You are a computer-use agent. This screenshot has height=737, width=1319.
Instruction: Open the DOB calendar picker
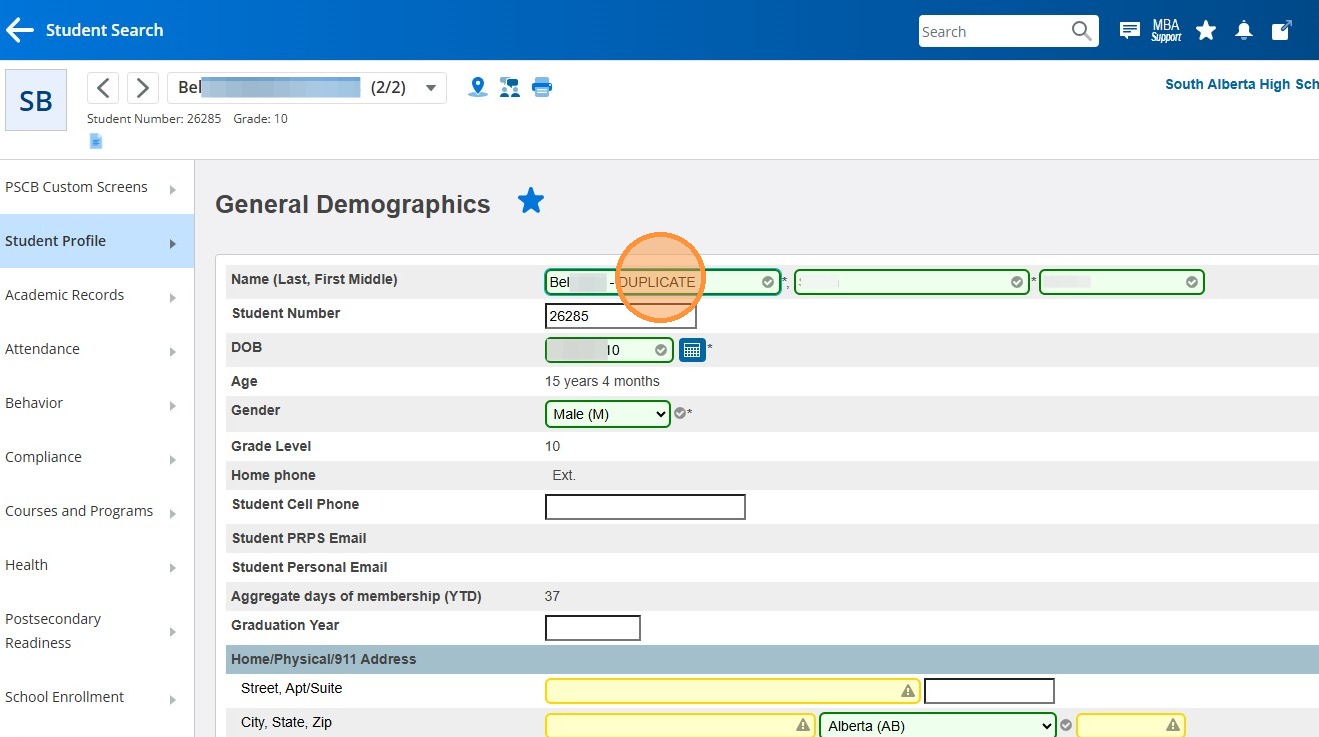(692, 350)
